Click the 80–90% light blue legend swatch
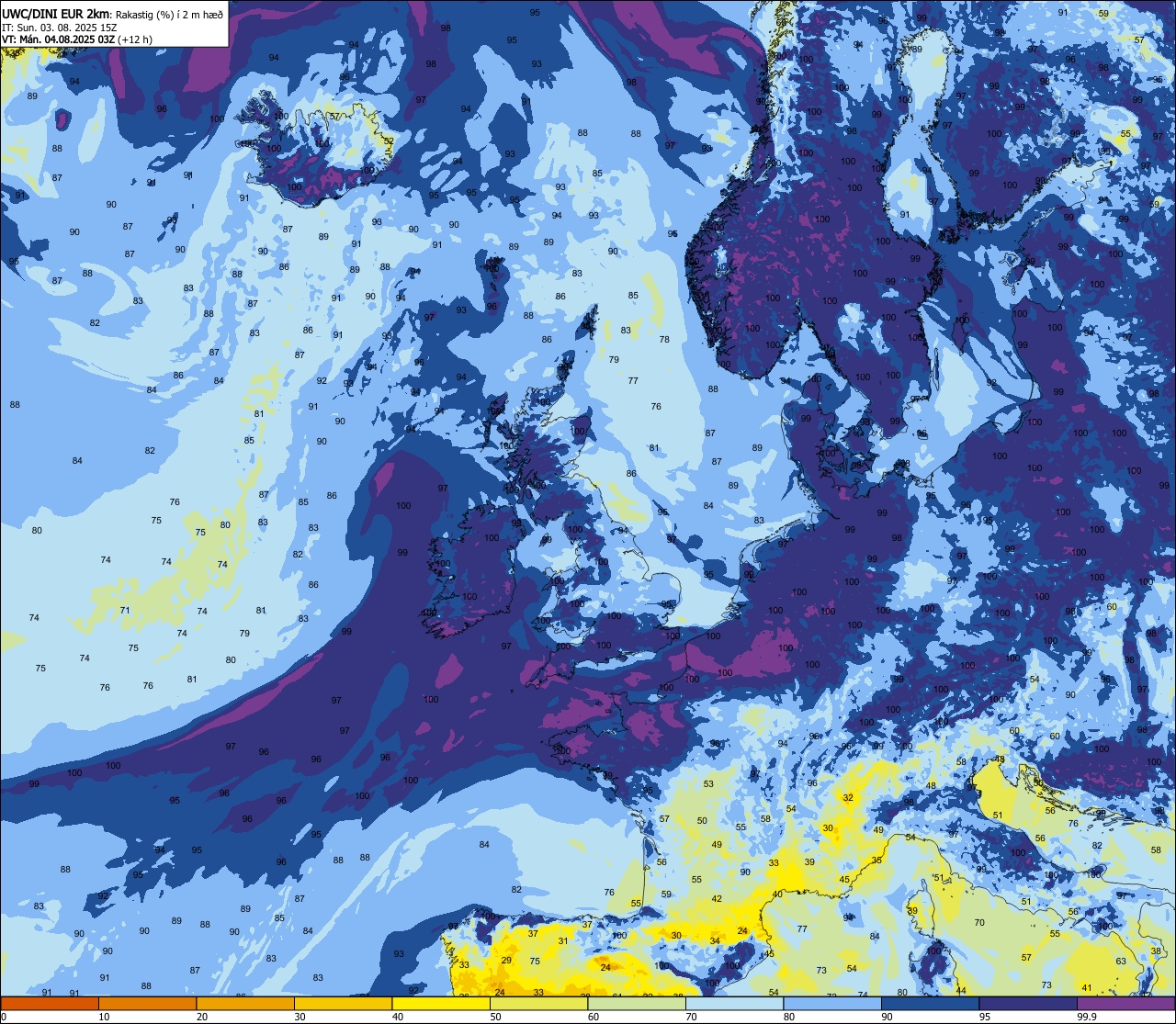 (831, 1003)
